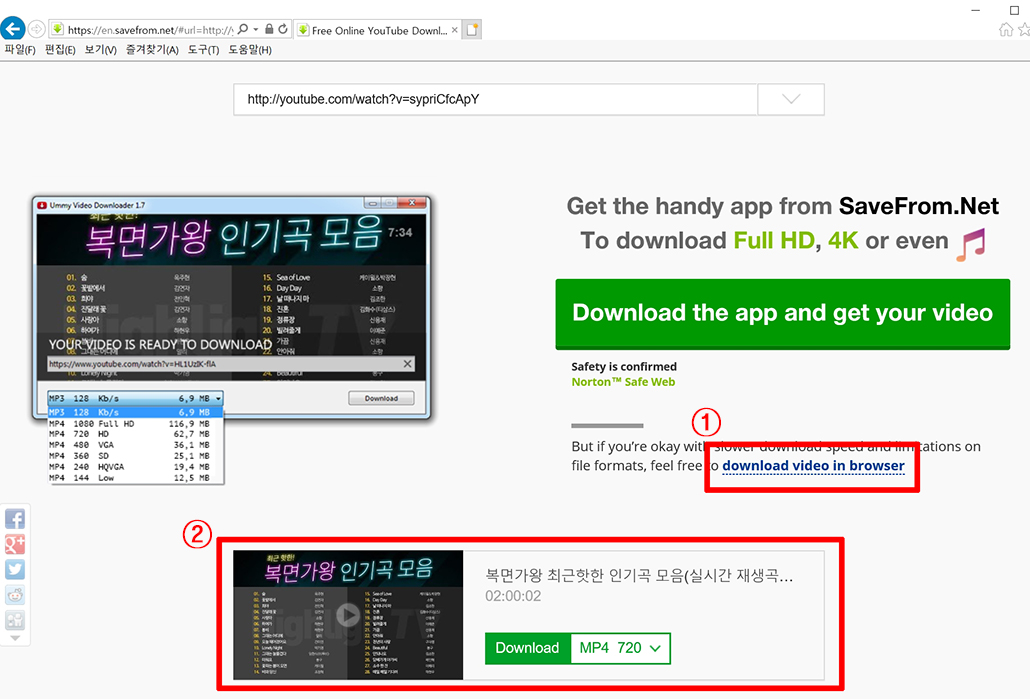Open the 즐겨찾기(A) menu
This screenshot has height=699, width=1030.
click(152, 50)
